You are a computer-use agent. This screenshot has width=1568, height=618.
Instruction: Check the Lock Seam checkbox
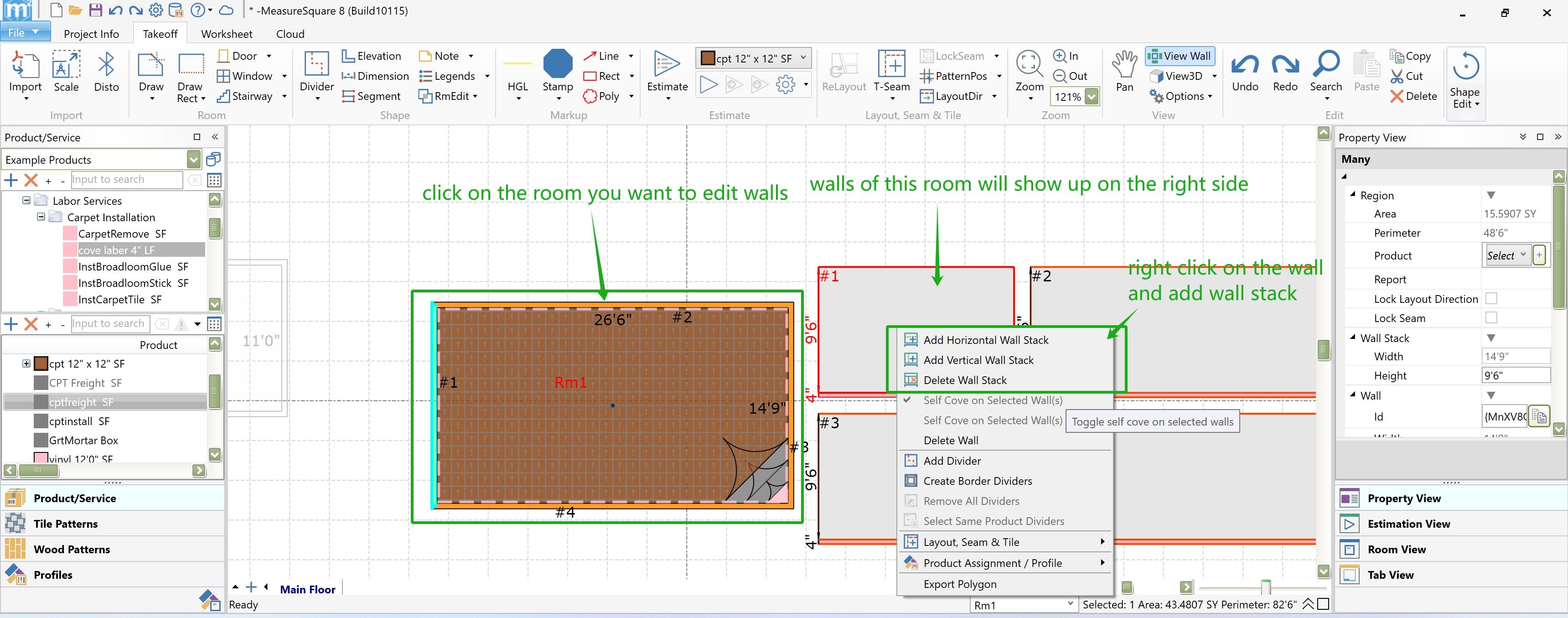pos(1490,318)
